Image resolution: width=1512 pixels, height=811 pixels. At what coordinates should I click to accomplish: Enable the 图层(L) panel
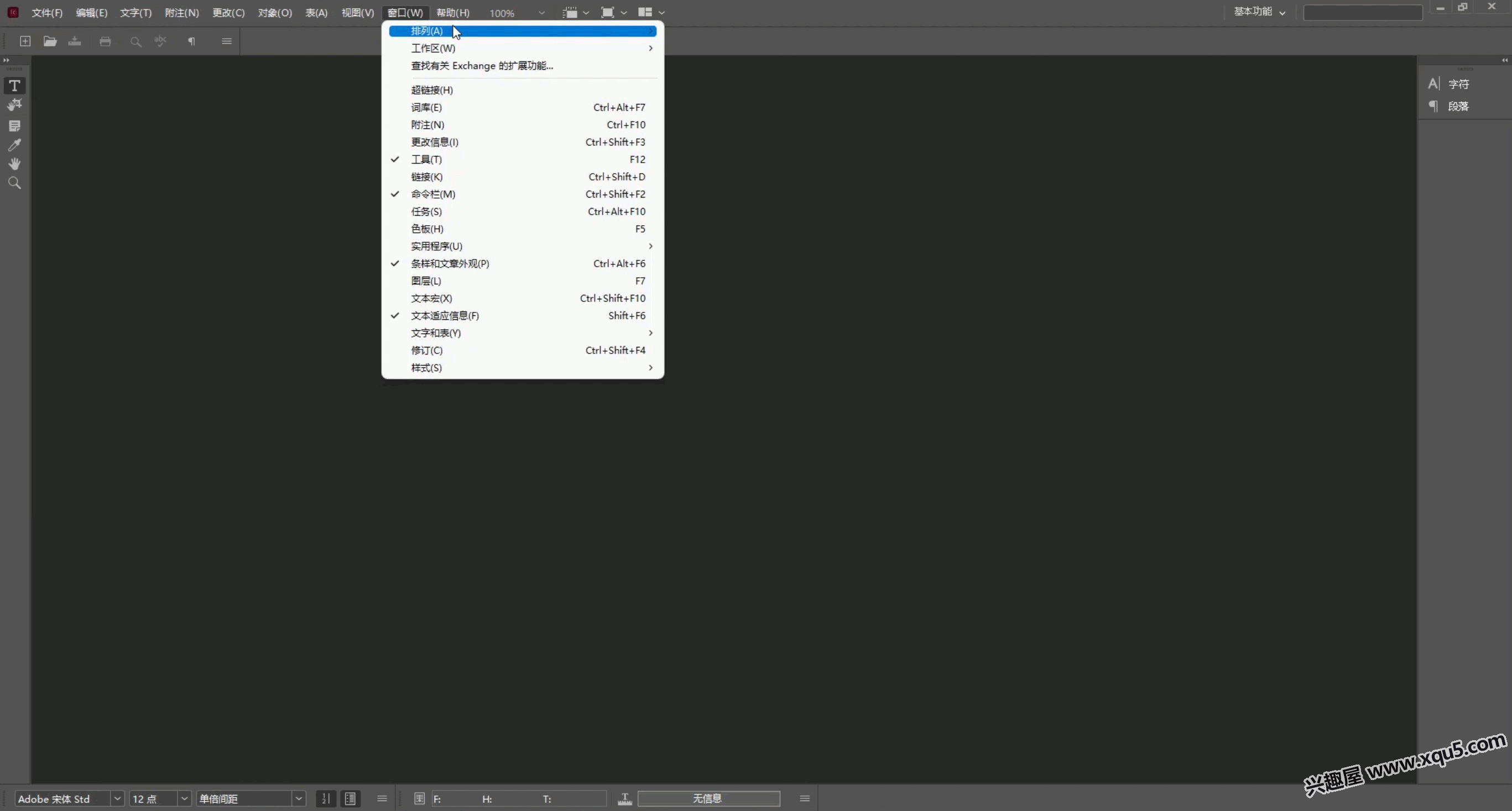coord(523,281)
